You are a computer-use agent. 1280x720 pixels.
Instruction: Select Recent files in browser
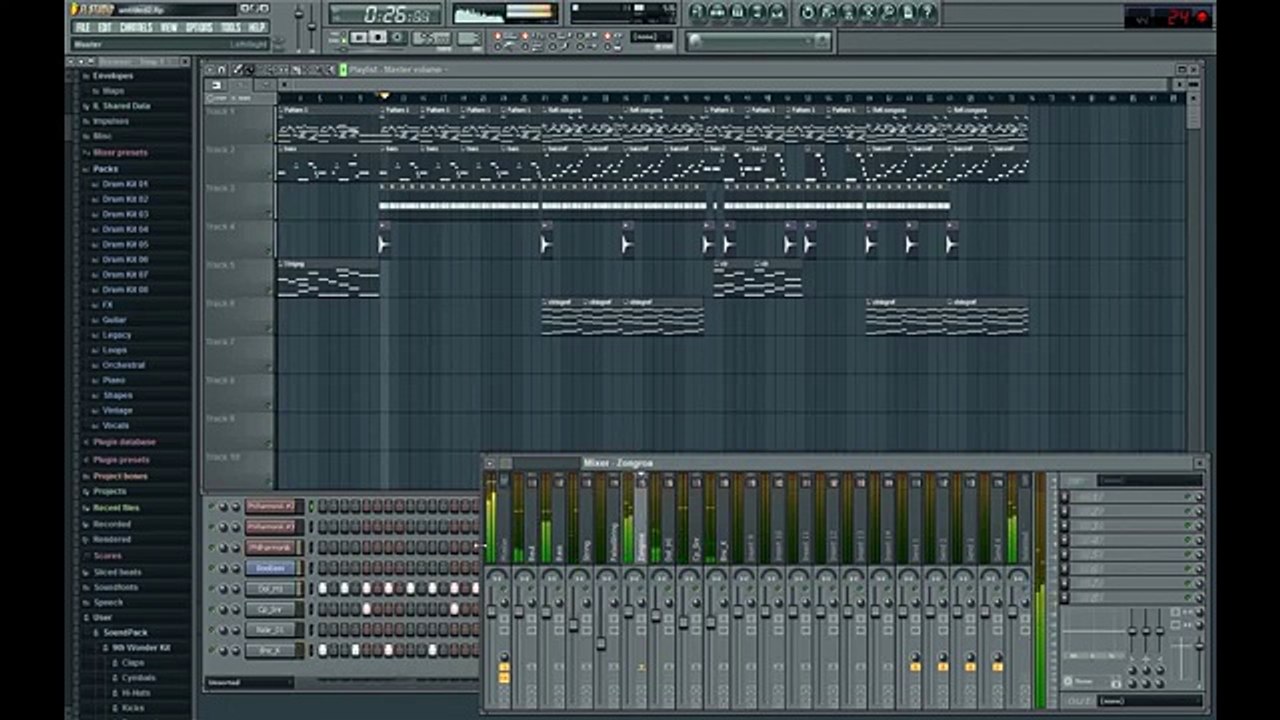coord(116,508)
